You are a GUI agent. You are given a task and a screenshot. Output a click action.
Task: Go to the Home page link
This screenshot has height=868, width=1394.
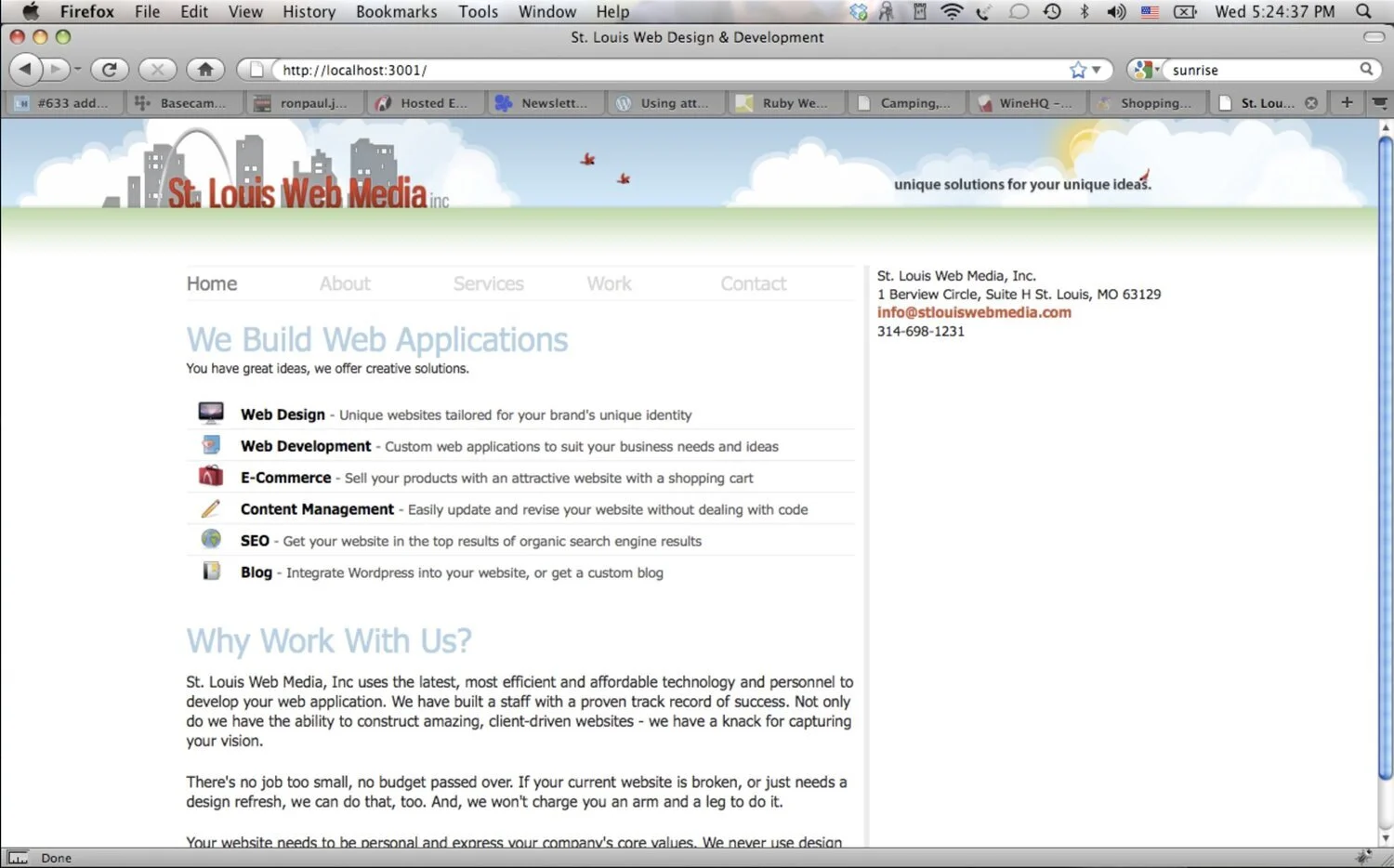(x=212, y=283)
